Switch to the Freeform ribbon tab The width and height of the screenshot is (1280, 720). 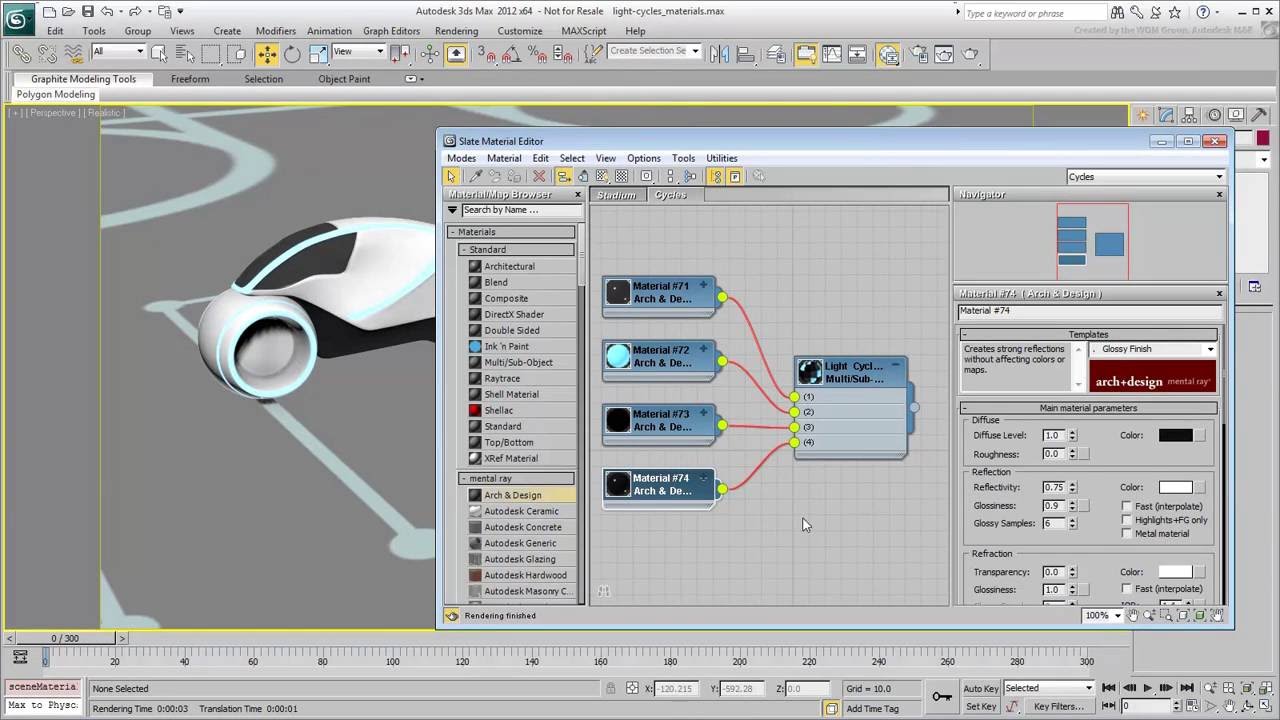(190, 79)
